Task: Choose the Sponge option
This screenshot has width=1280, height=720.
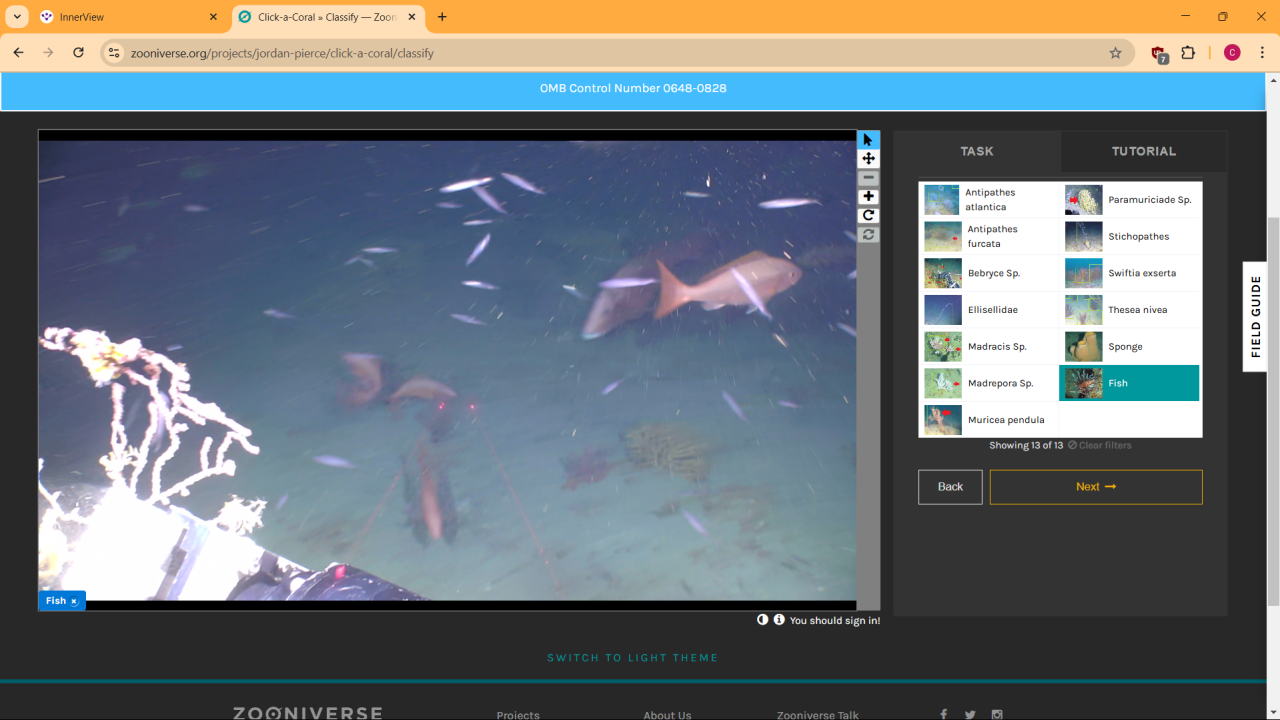Action: [x=1130, y=346]
